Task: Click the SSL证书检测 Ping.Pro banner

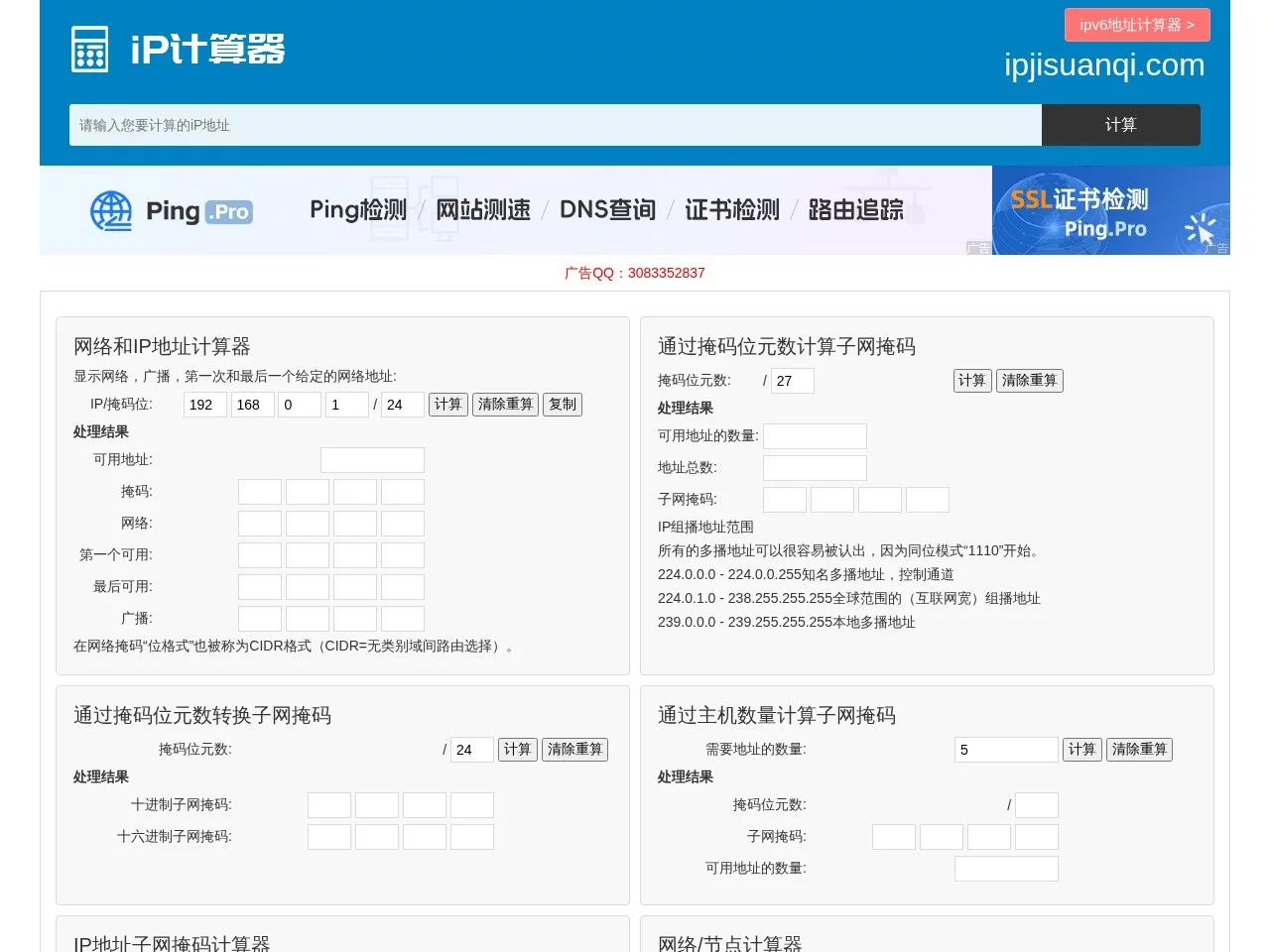Action: (1109, 209)
